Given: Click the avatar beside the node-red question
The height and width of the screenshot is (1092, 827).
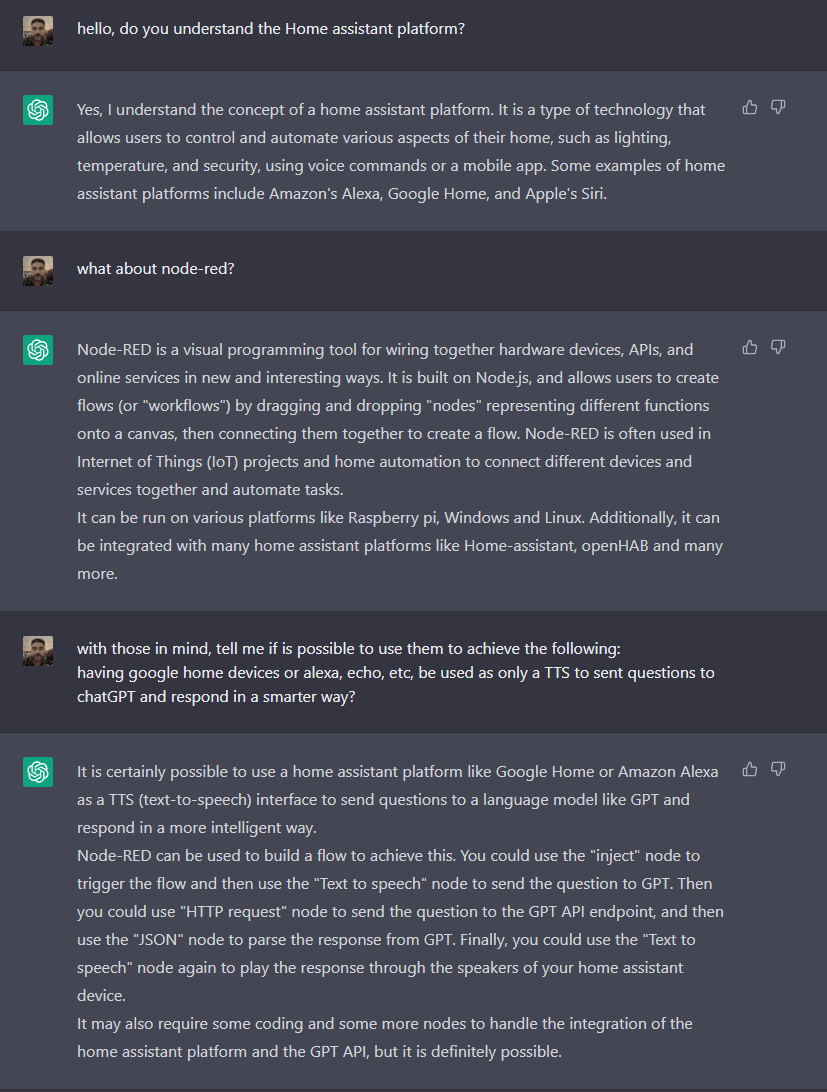Looking at the screenshot, I should coord(37,270).
